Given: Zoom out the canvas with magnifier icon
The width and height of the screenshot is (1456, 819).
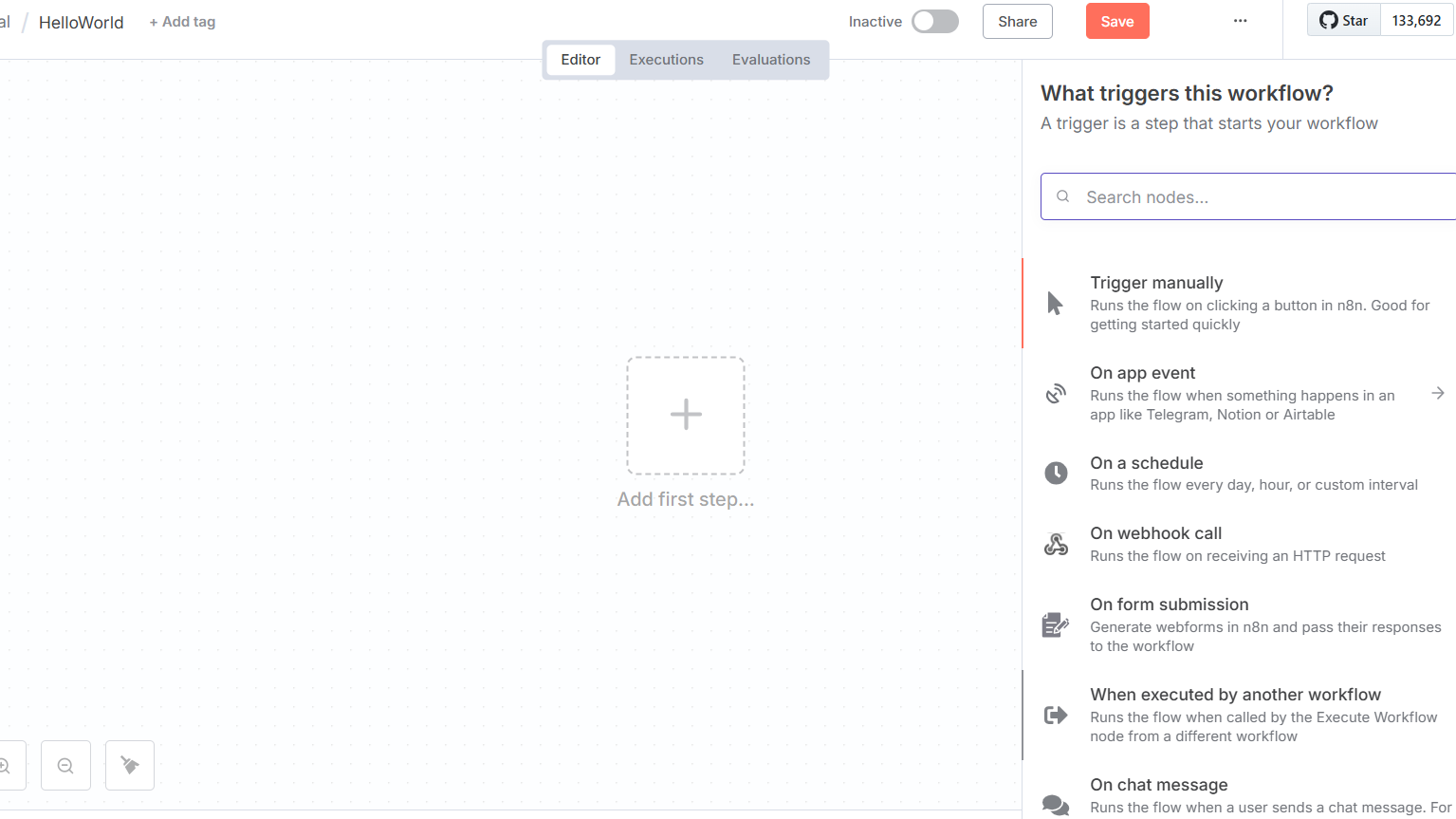Looking at the screenshot, I should (x=65, y=766).
